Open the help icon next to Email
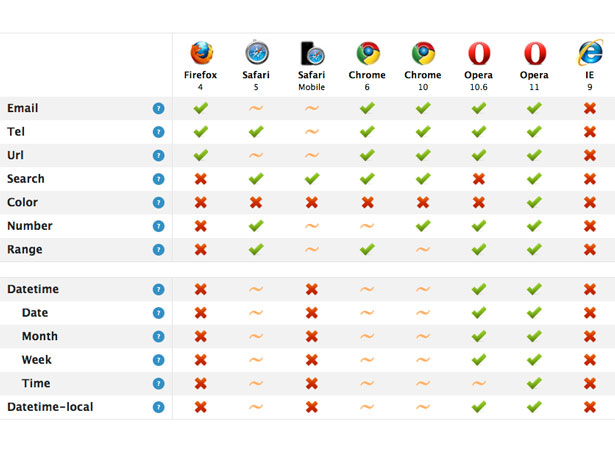 coord(158,108)
